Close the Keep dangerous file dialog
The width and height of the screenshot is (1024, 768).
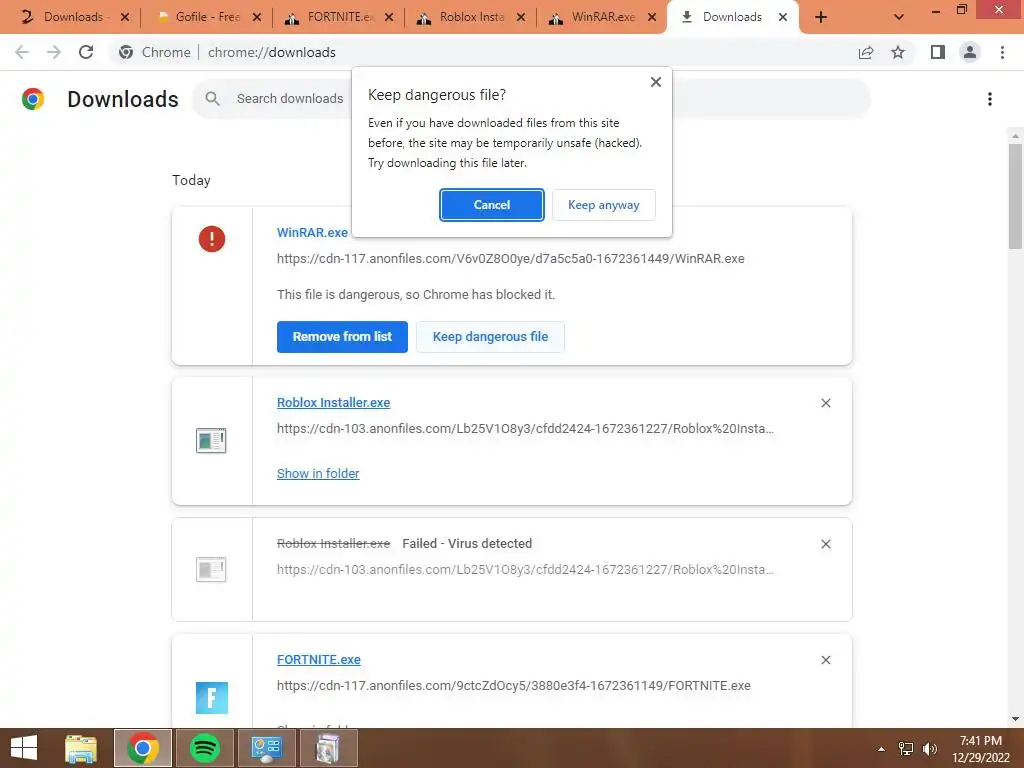click(x=656, y=82)
